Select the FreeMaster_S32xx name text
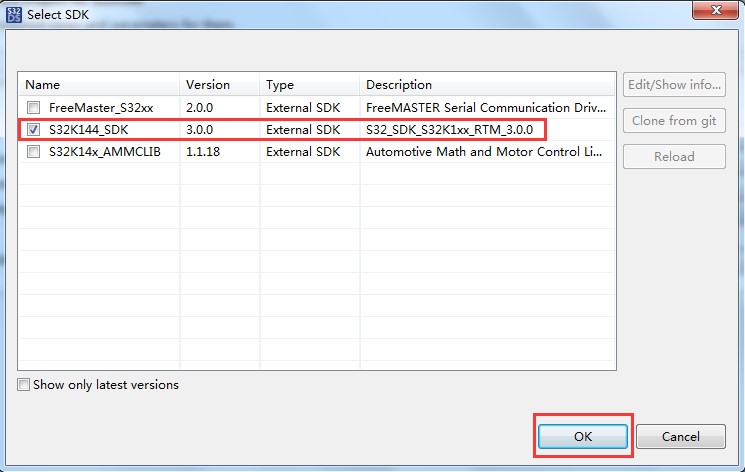 (101, 108)
